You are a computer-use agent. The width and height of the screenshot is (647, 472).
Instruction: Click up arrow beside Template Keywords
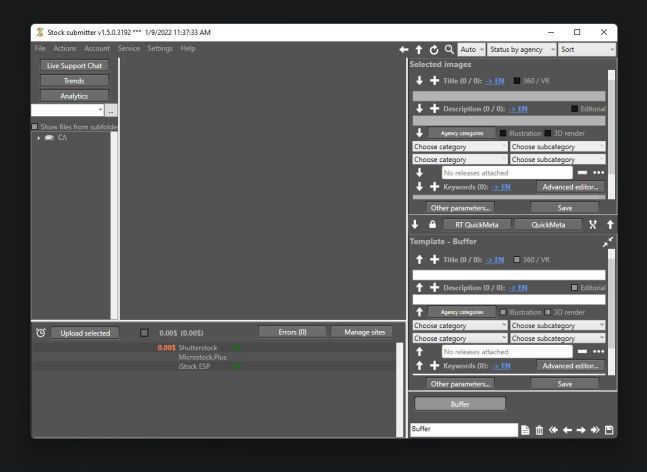click(x=420, y=366)
